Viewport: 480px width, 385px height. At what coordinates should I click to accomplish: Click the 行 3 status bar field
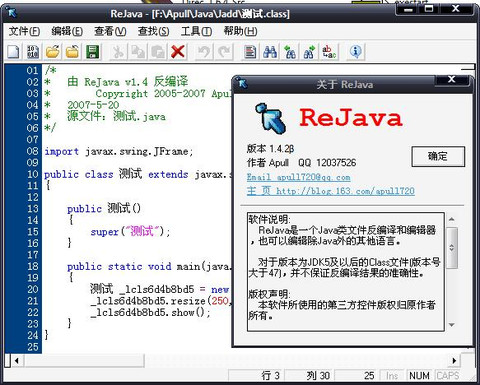tap(256, 376)
